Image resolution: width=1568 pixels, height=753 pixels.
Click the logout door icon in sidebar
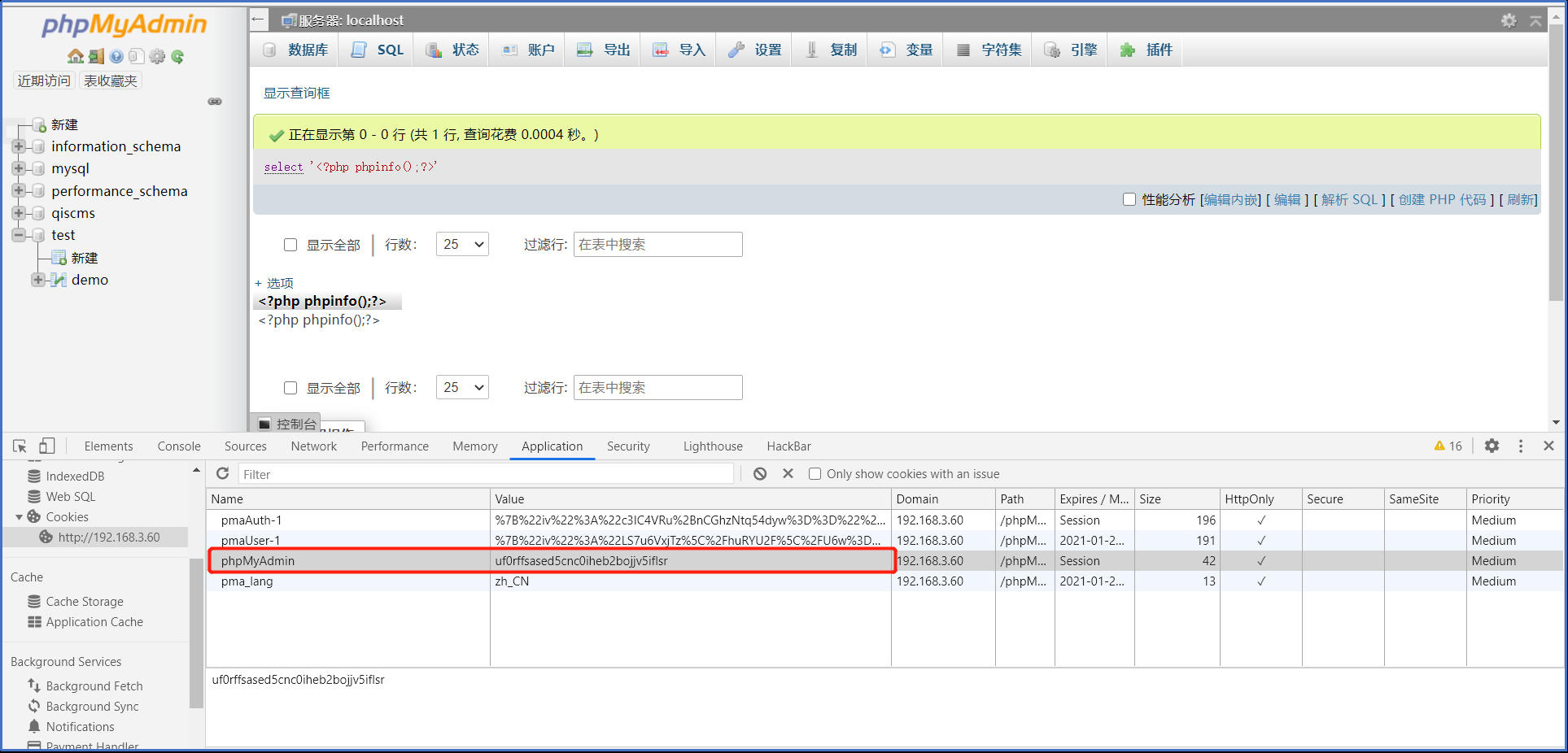coord(96,56)
